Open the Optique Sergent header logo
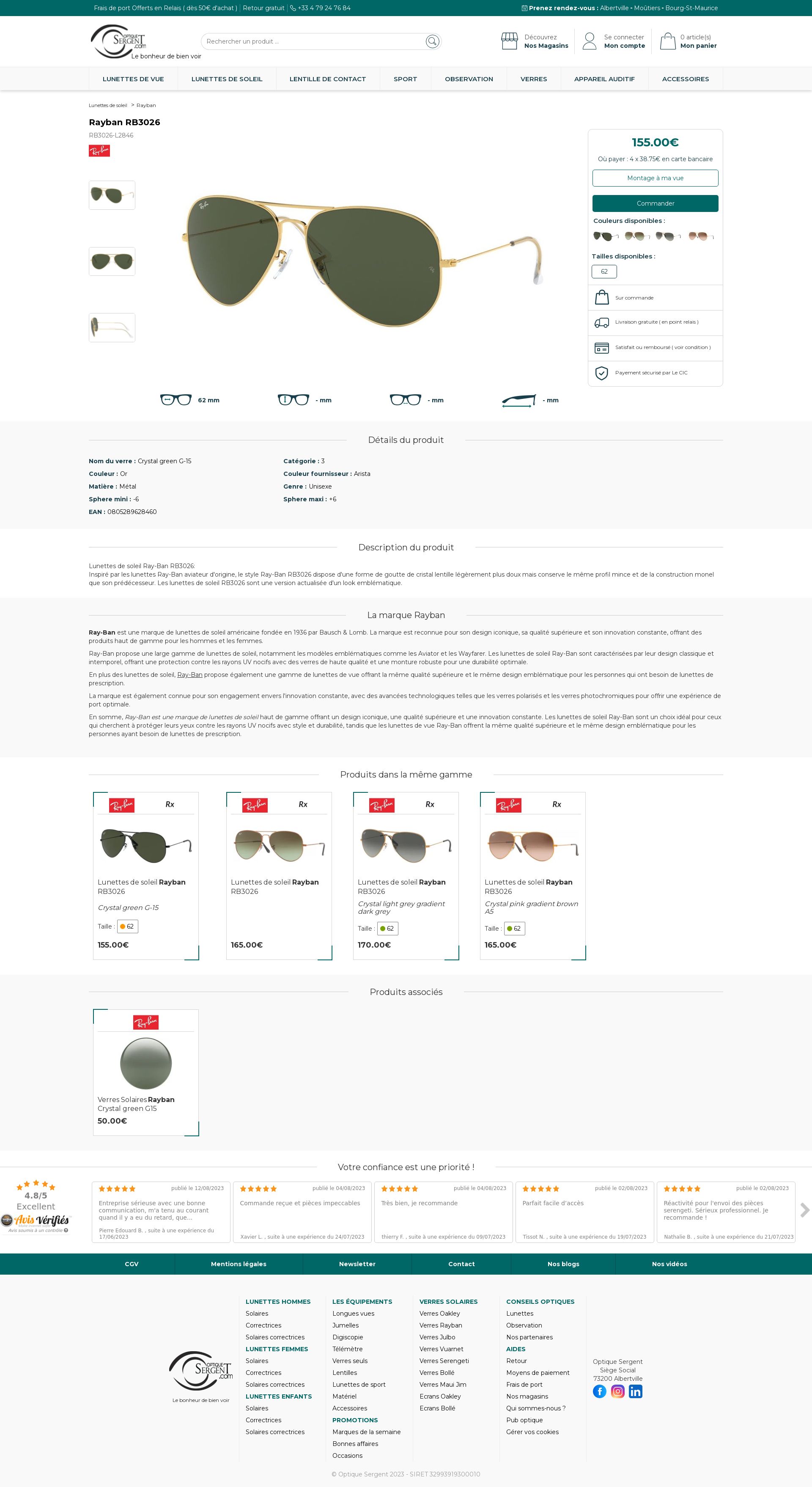 (x=118, y=41)
